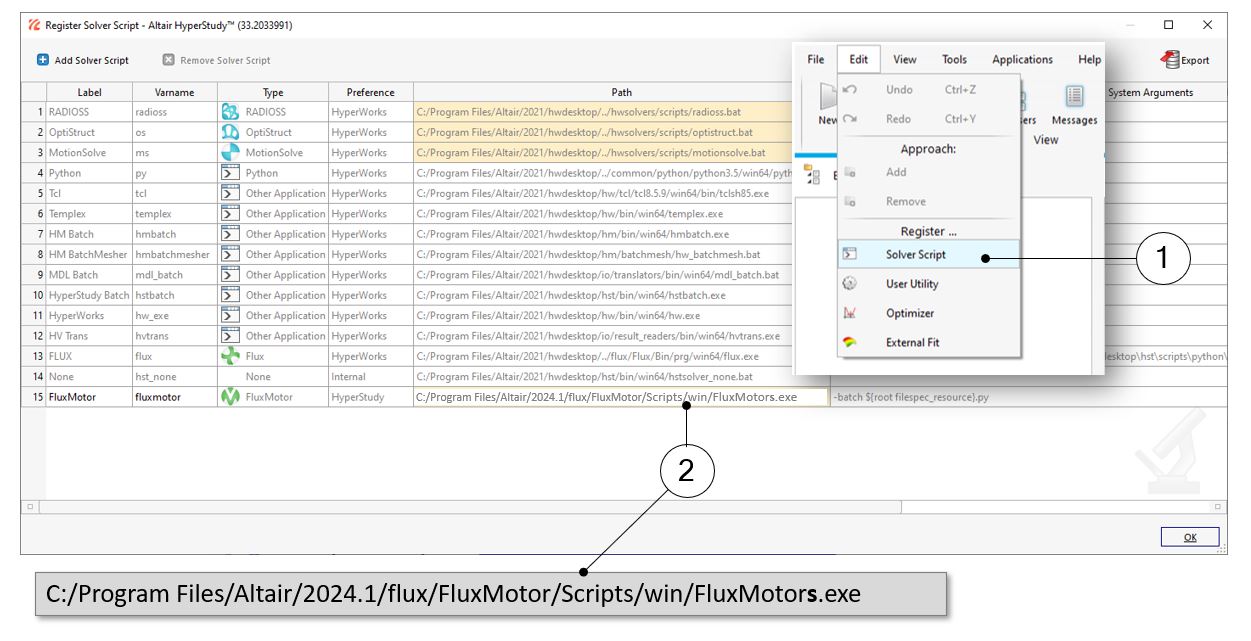
Task: Click the Flux type icon in row 13
Action: tap(230, 356)
